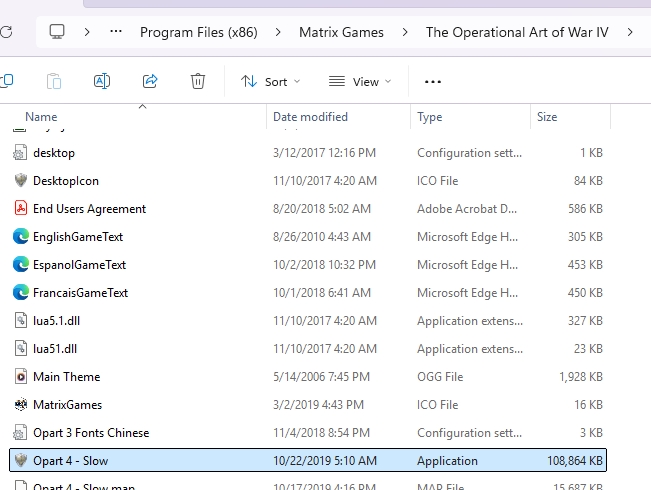This screenshot has height=490, width=651.
Task: Click the Refresh icon beside the address bar
Action: (x=6, y=32)
